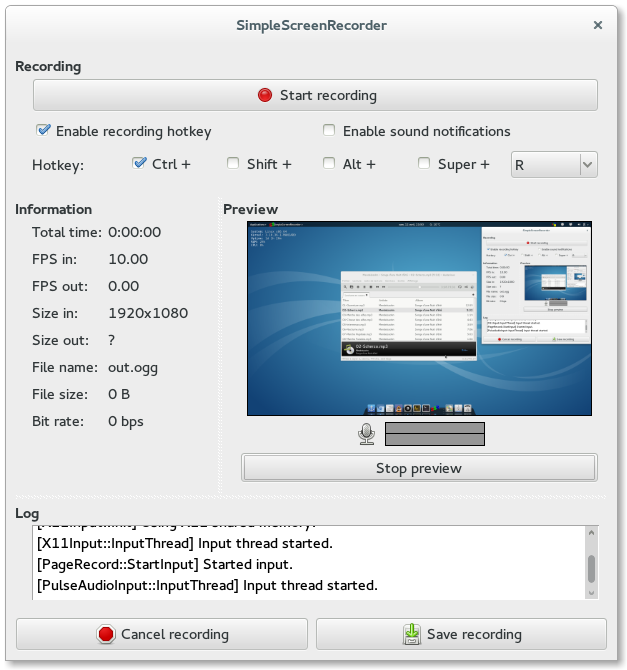Screen dimensions: 627x670
Task: Close the SimpleScreenRecorder window
Action: click(x=598, y=25)
